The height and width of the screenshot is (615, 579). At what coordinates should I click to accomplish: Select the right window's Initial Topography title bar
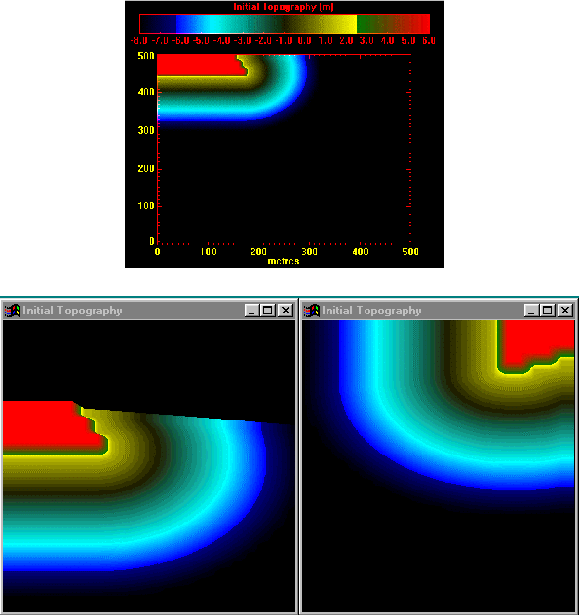pyautogui.click(x=438, y=311)
